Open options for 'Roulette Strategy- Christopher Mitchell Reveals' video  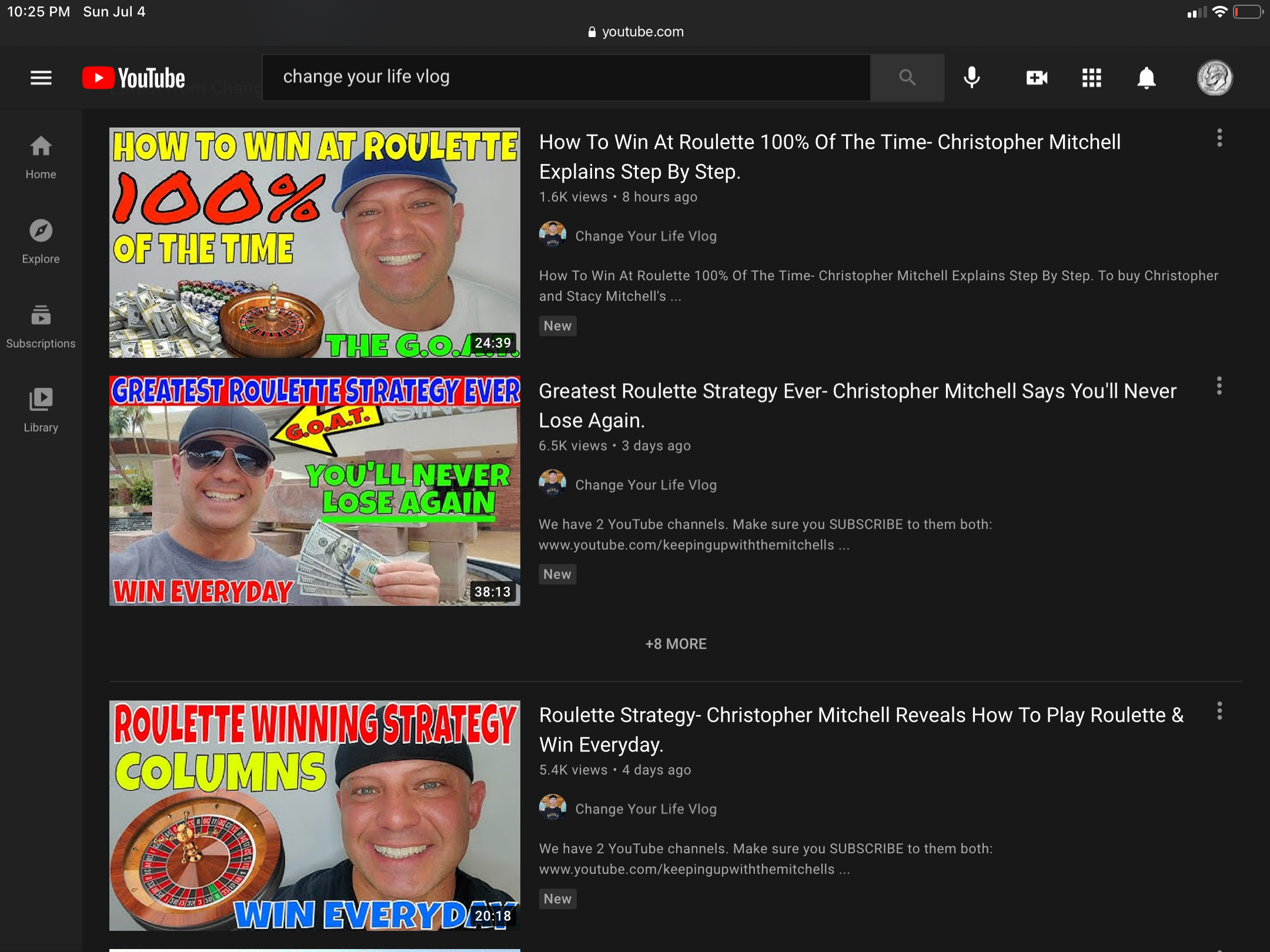coord(1219,711)
